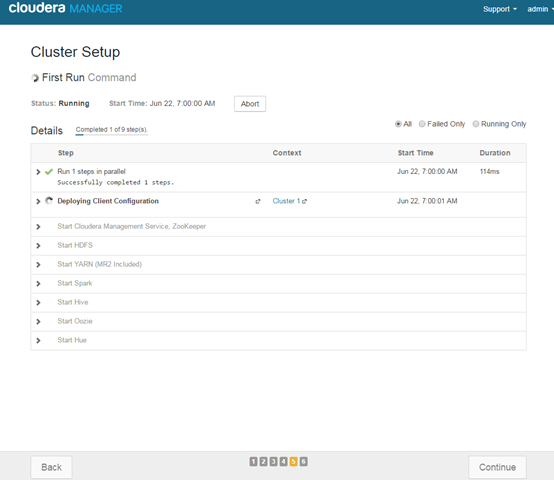Screen dimensions: 554x480
Task: Click the 'Start Spark' step label
Action: 75,283
